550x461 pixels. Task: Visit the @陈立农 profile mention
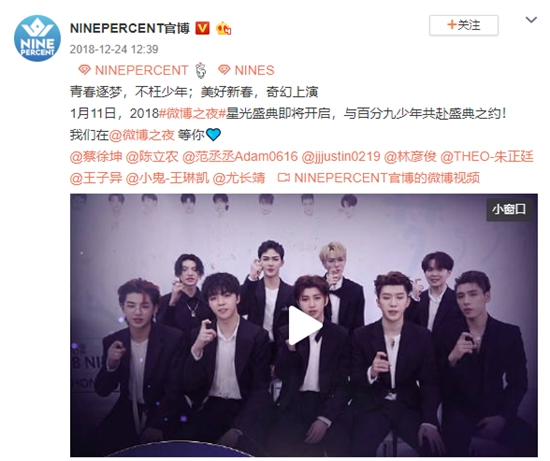click(152, 156)
